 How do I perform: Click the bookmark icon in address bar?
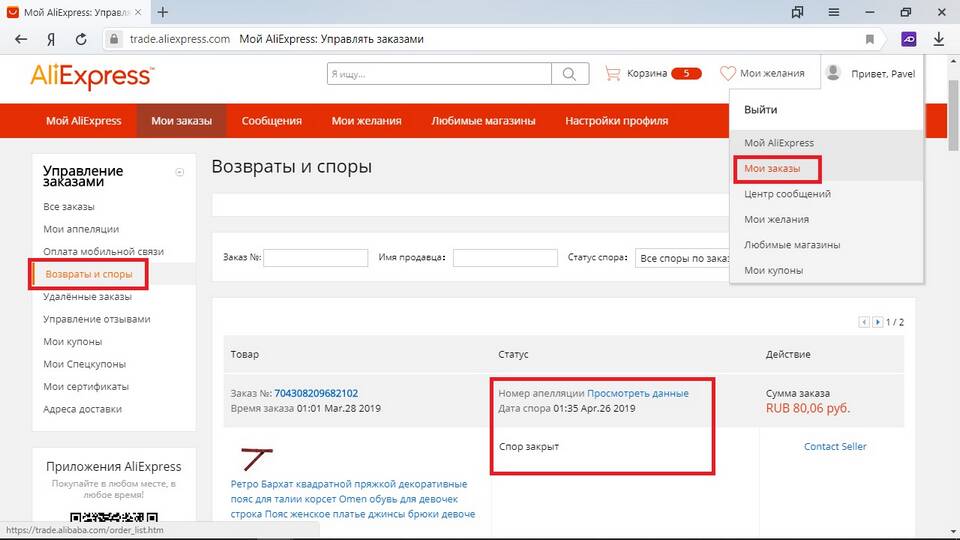870,39
